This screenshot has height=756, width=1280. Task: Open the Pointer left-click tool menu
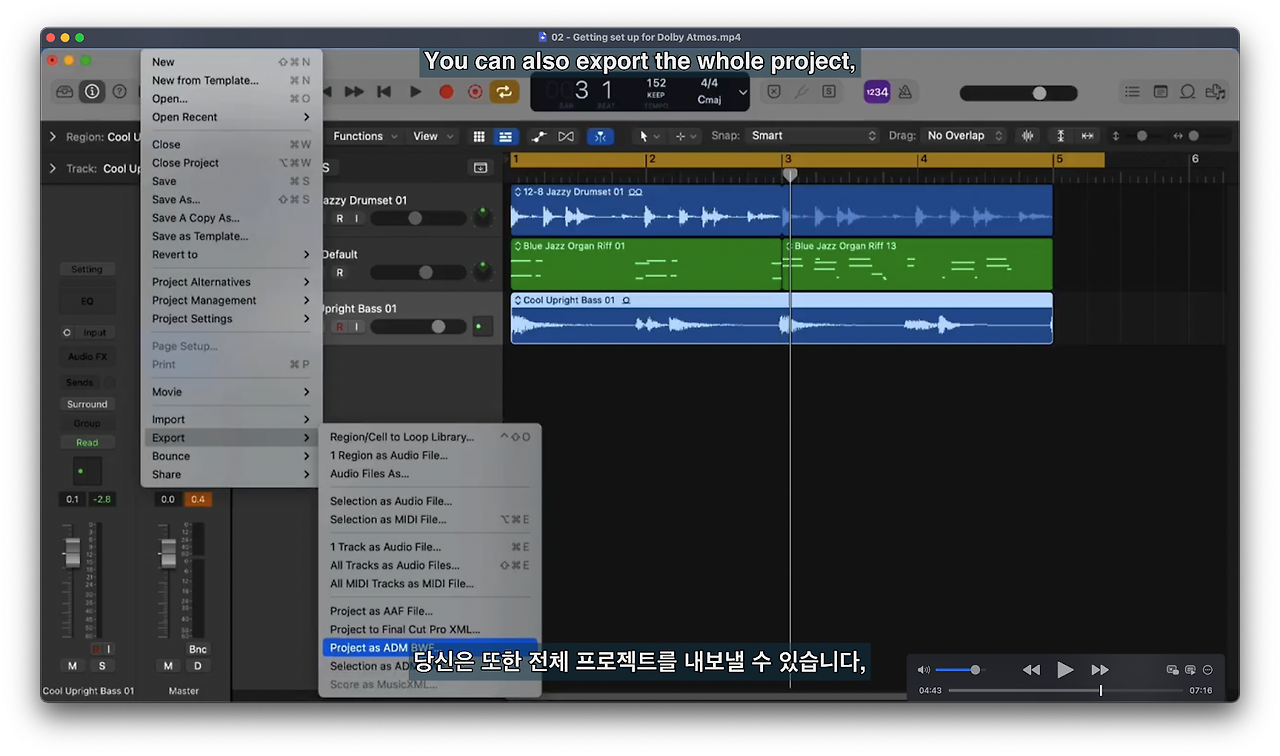(x=648, y=136)
